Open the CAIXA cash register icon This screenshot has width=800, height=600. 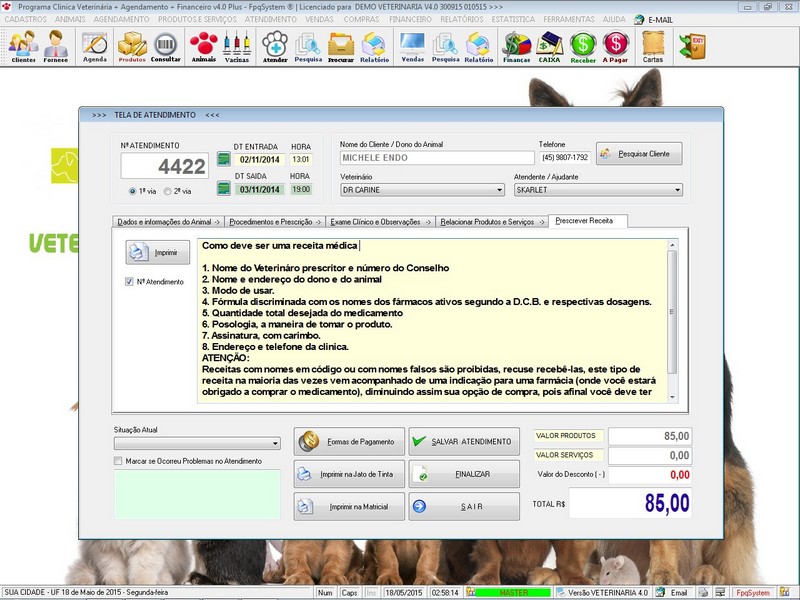pyautogui.click(x=549, y=46)
